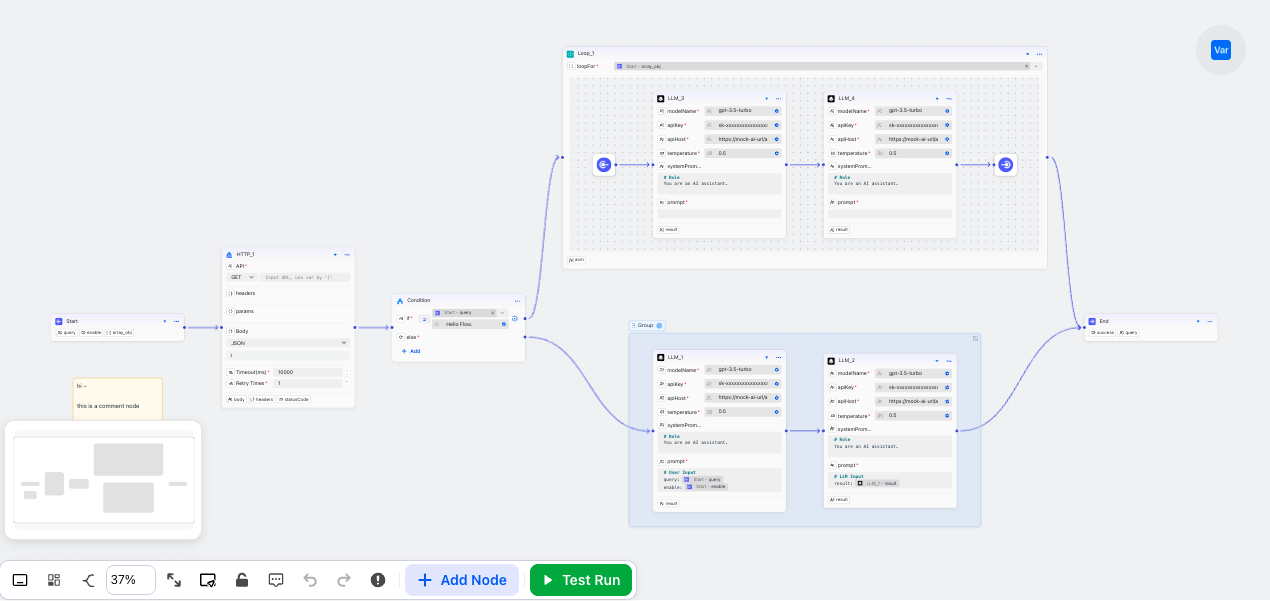Open the comment tool in bottom toolbar
1270x601 pixels.
click(x=277, y=580)
